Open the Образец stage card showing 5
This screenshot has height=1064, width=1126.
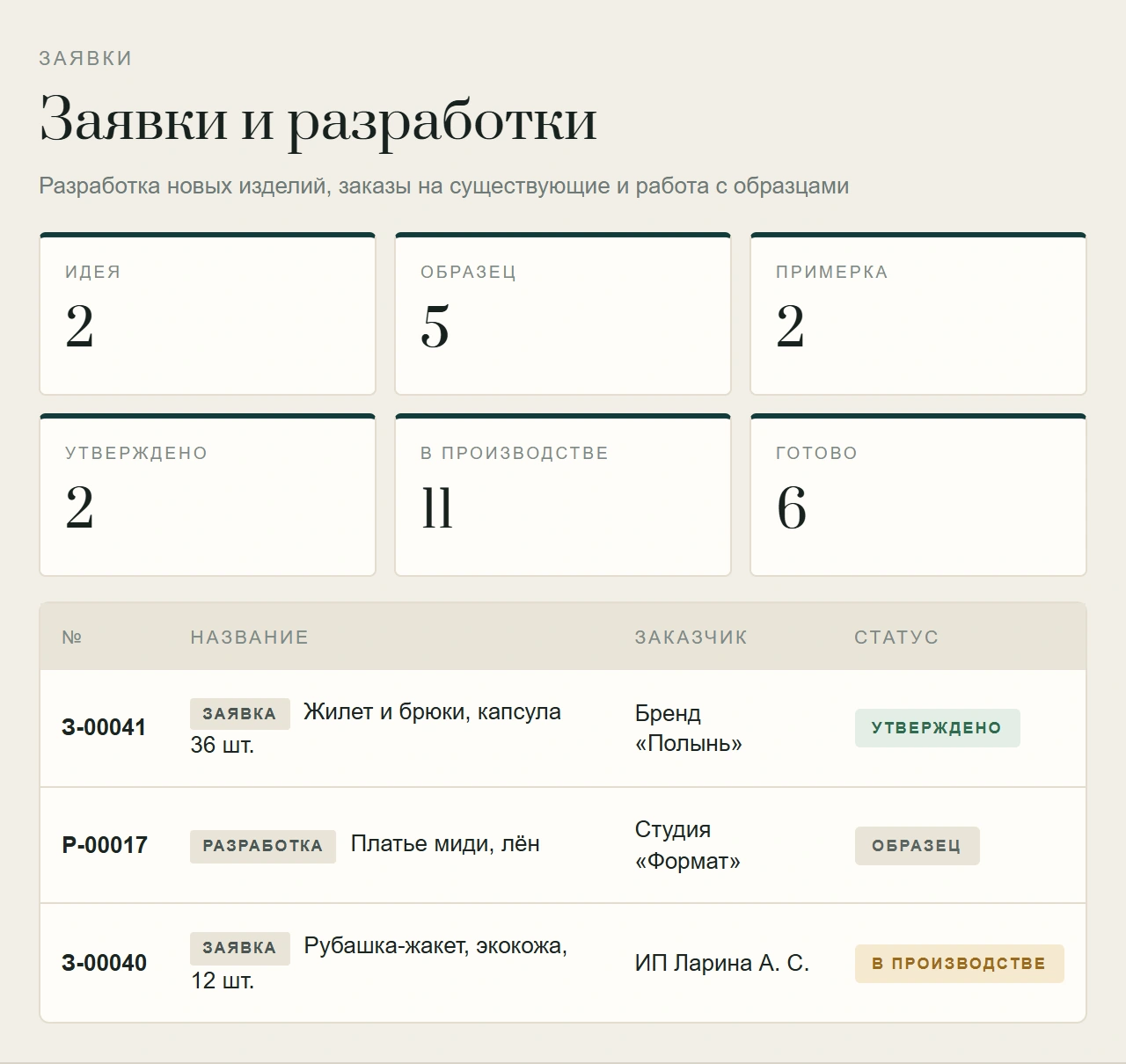tap(563, 314)
